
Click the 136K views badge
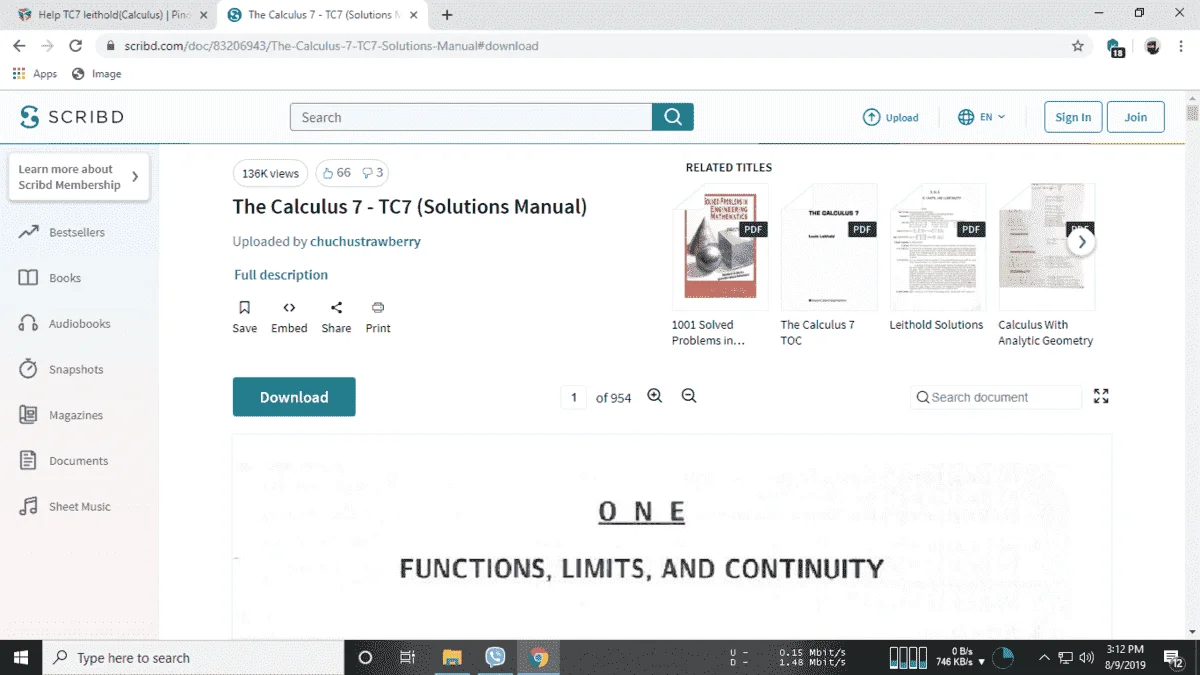pos(270,173)
